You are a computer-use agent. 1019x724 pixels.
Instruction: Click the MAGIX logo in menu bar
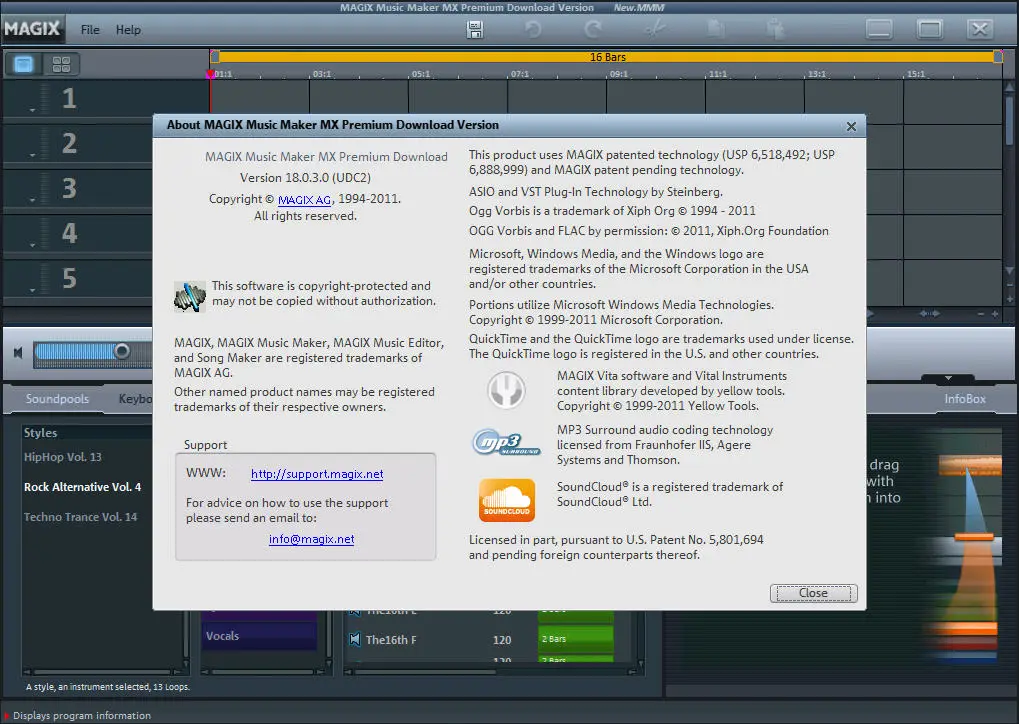click(31, 29)
